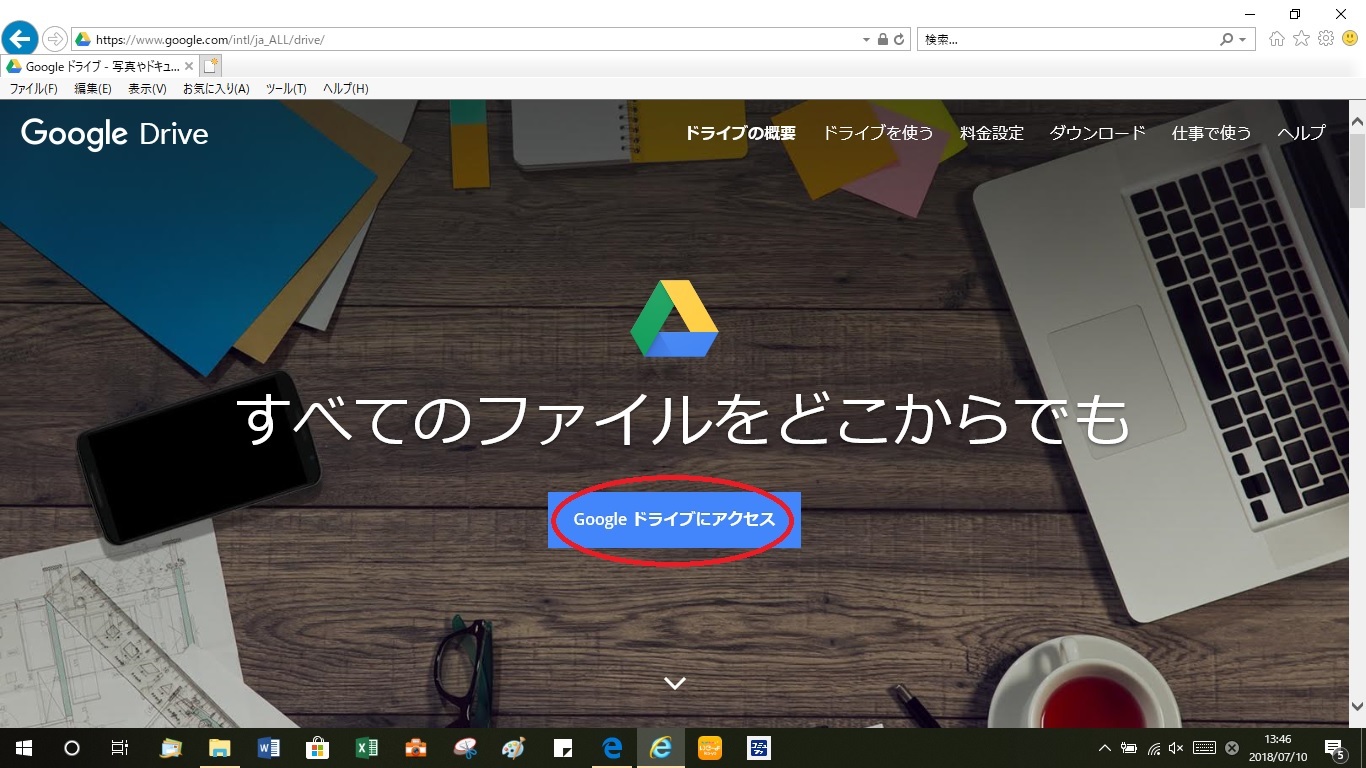The height and width of the screenshot is (768, 1366).
Task: Open the ダウンロード link
Action: coord(1097,133)
